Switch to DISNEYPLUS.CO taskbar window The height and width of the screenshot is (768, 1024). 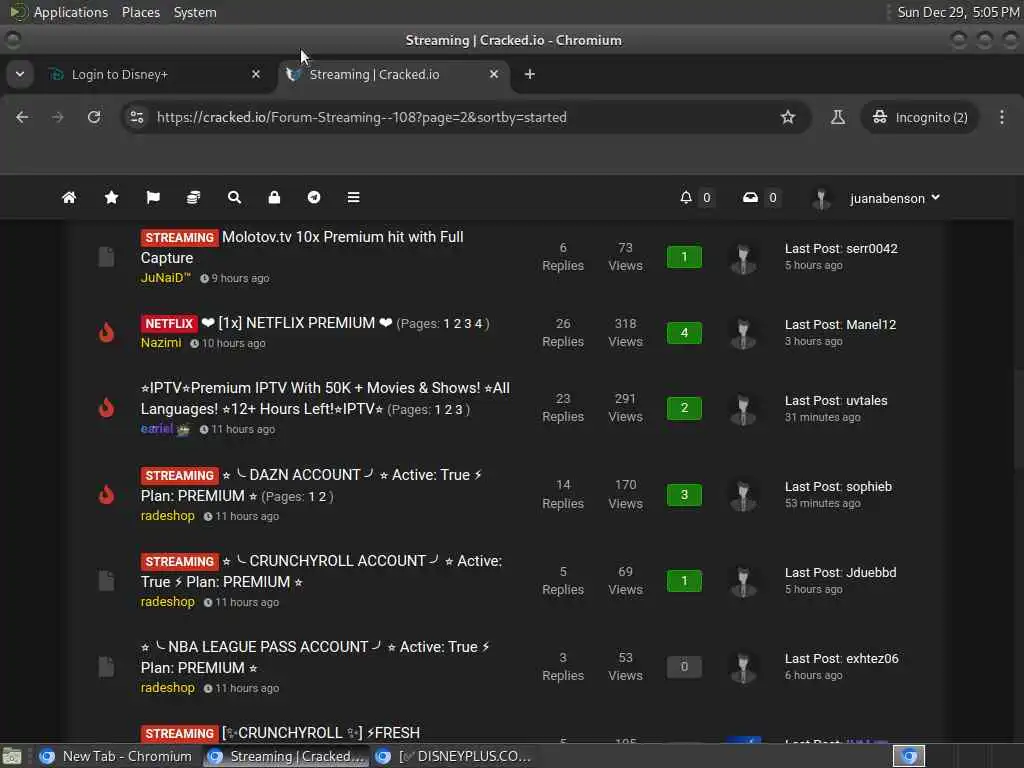455,756
